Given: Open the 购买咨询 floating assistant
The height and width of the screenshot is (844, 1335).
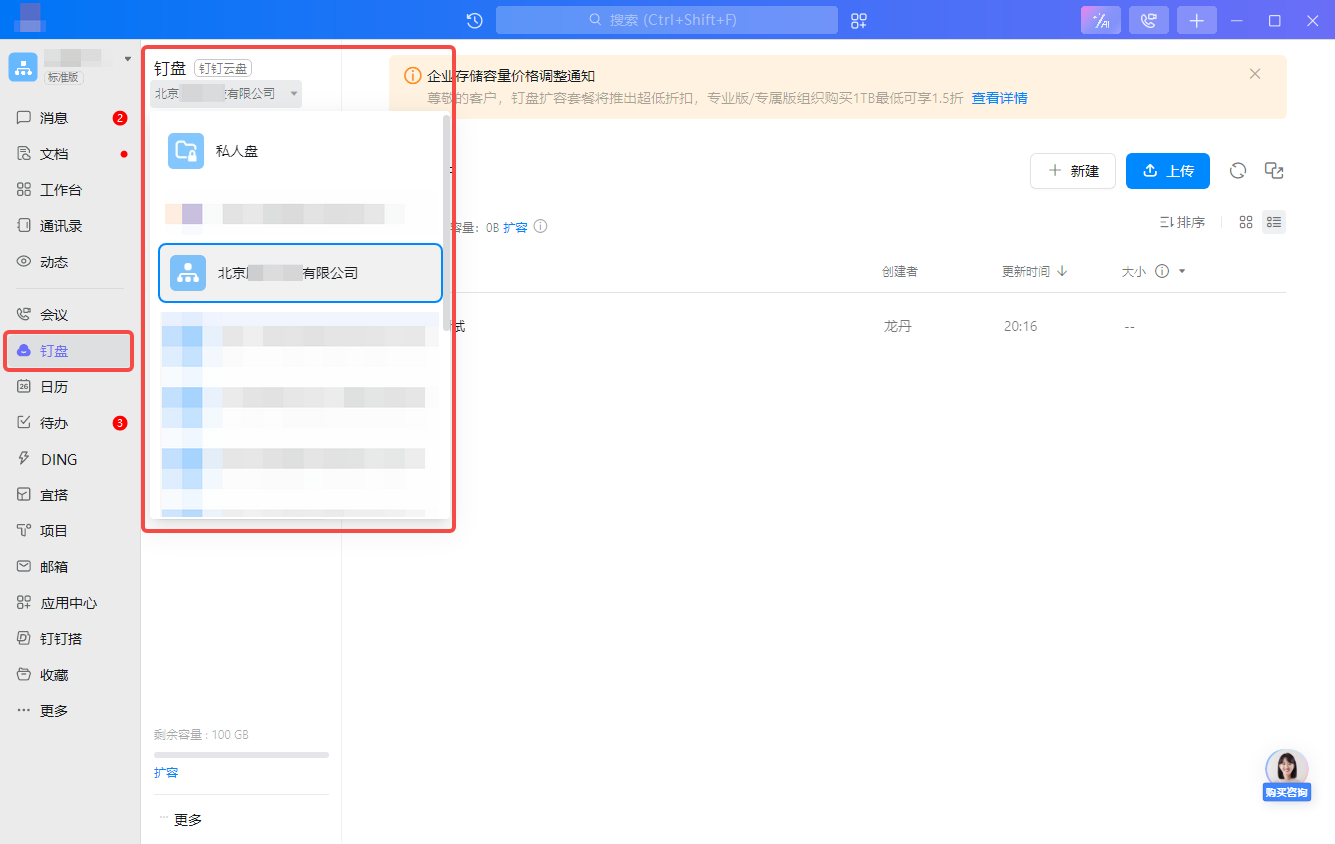Looking at the screenshot, I should point(1287,775).
